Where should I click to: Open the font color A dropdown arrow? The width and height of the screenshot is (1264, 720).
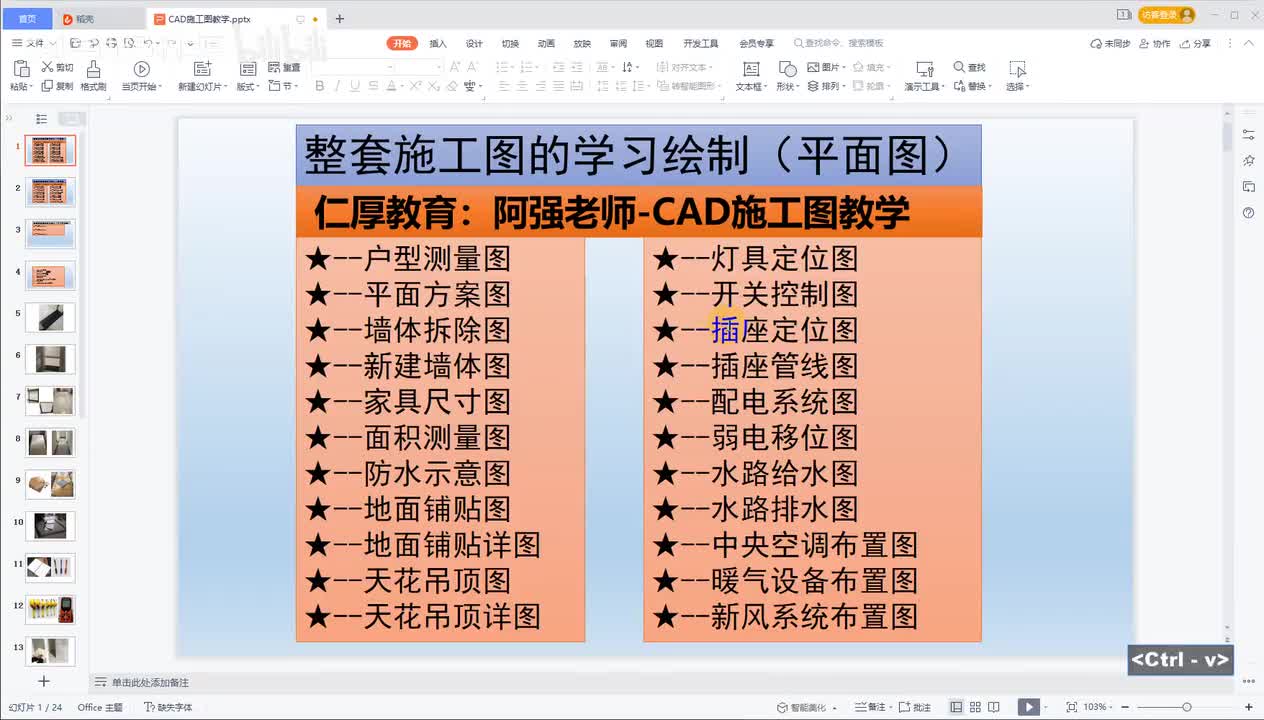[401, 86]
